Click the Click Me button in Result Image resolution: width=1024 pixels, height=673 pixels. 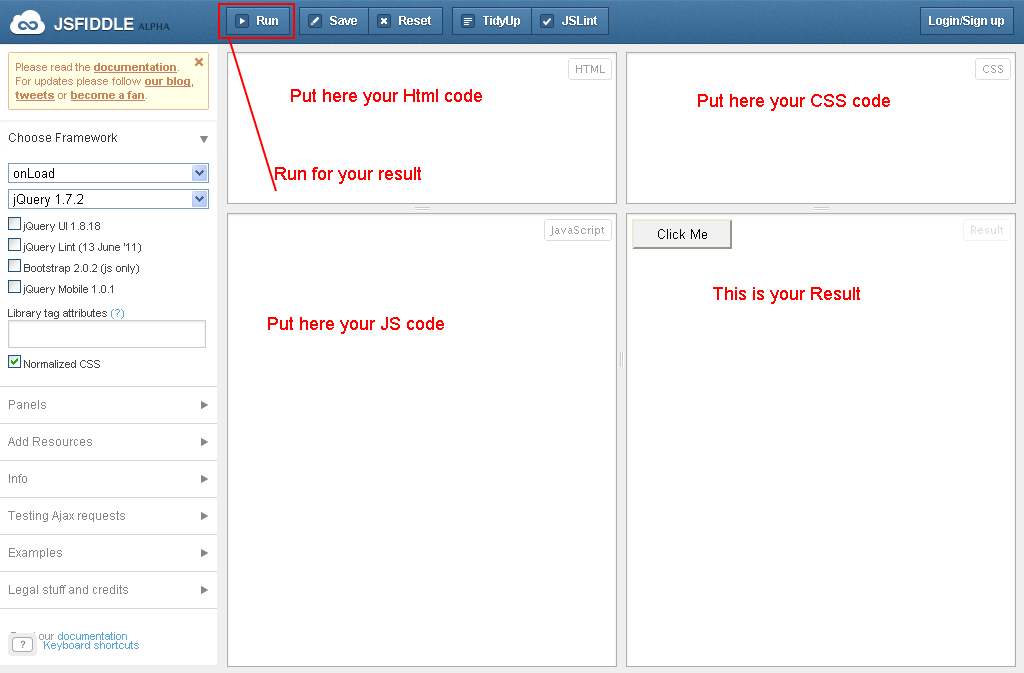[682, 234]
